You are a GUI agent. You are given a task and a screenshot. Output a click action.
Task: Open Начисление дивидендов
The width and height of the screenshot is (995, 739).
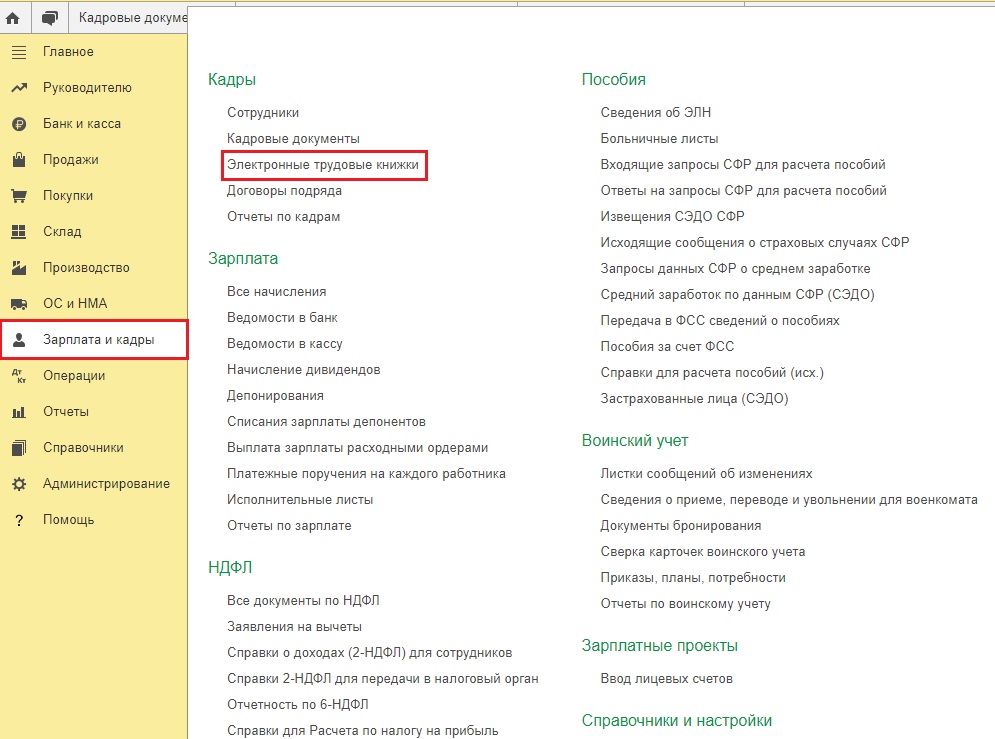click(x=303, y=369)
